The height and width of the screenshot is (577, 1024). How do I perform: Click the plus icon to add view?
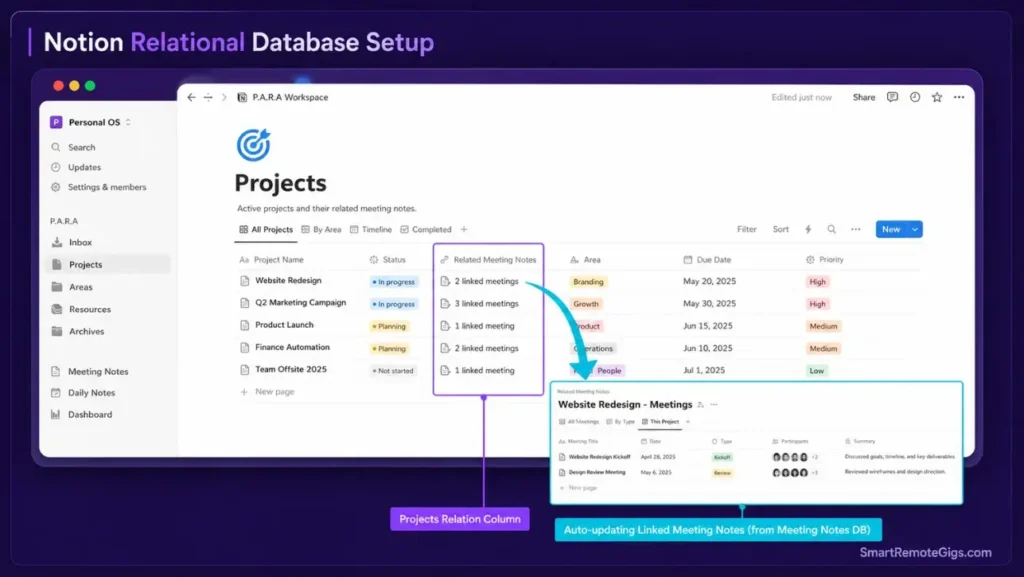(464, 229)
